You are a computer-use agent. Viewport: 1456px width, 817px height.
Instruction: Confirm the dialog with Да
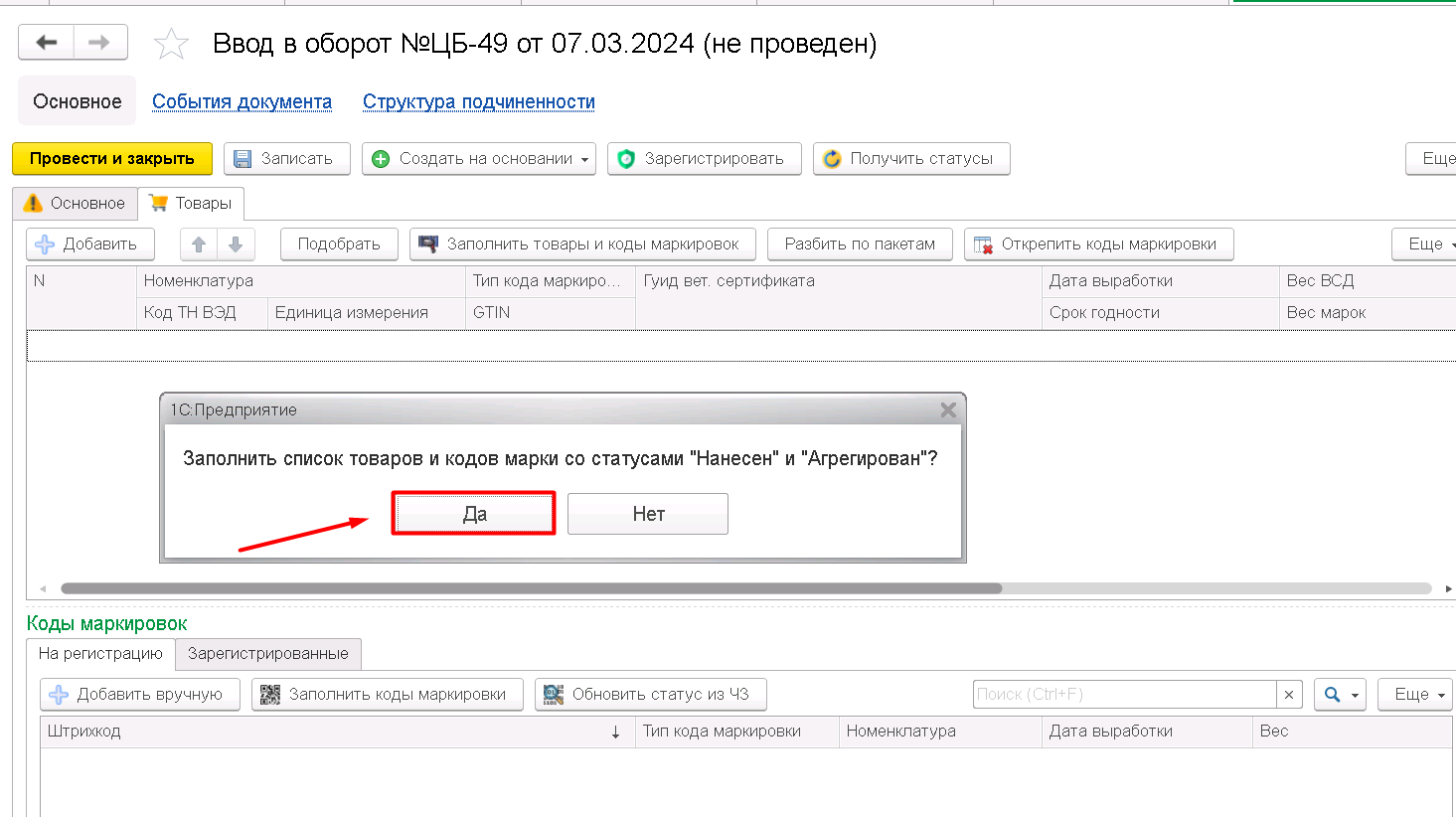coord(474,514)
